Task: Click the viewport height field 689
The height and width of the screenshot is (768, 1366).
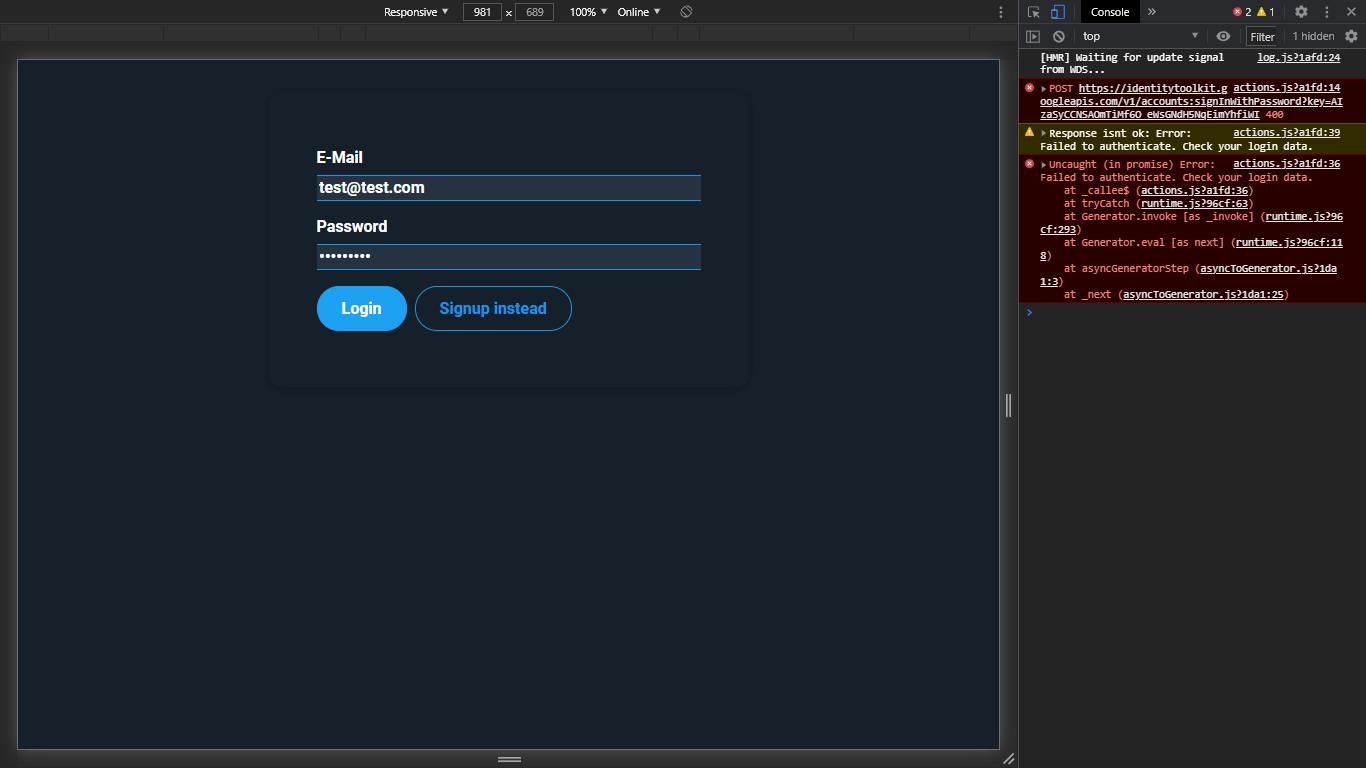Action: coord(534,12)
